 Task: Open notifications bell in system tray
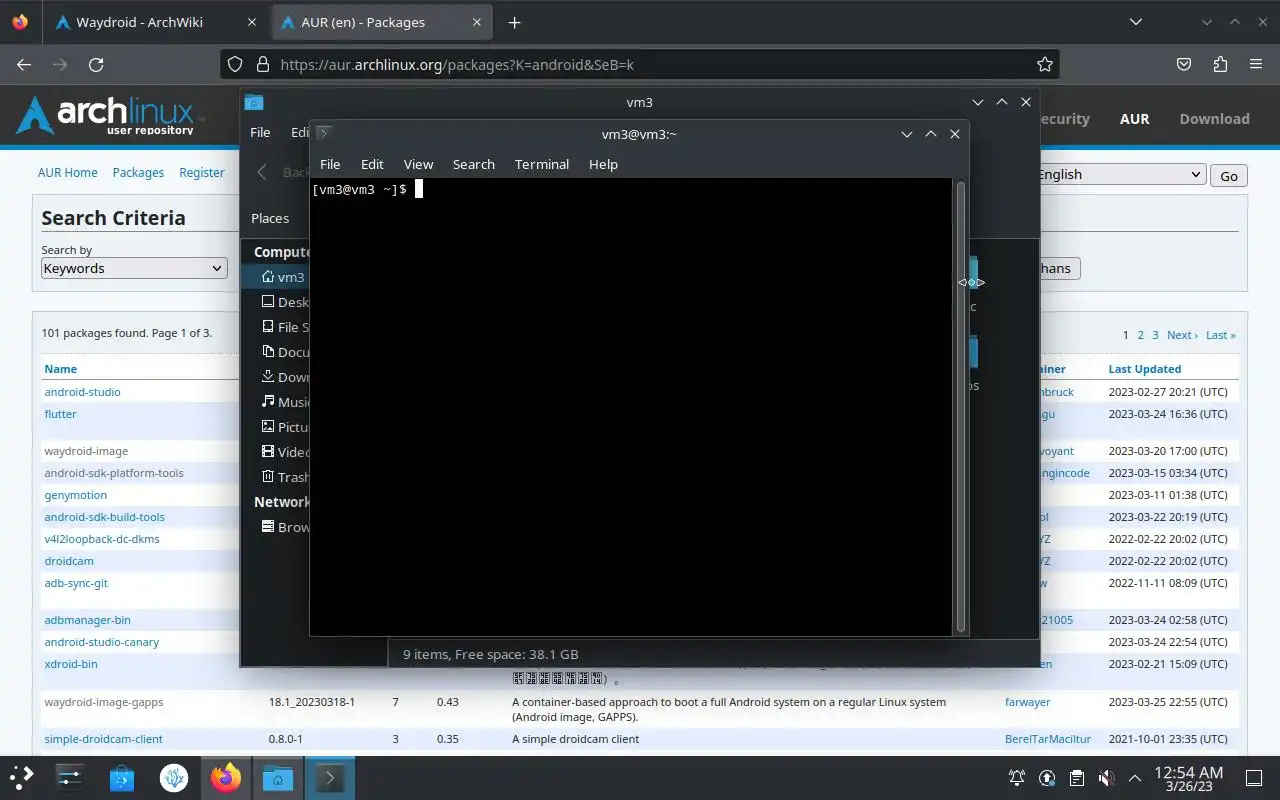coord(1017,777)
